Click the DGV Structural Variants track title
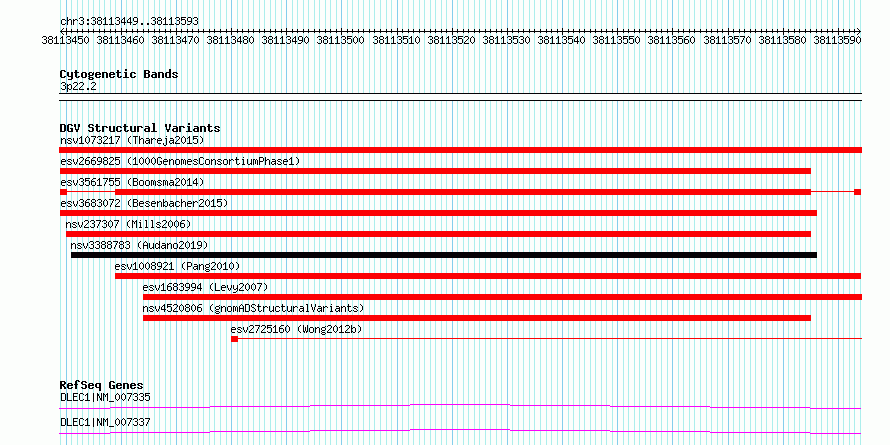This screenshot has width=890, height=445. pyautogui.click(x=140, y=128)
